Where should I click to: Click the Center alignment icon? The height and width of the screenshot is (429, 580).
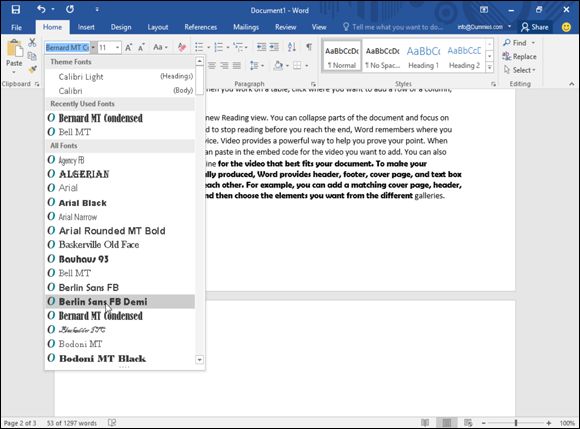[212, 66]
